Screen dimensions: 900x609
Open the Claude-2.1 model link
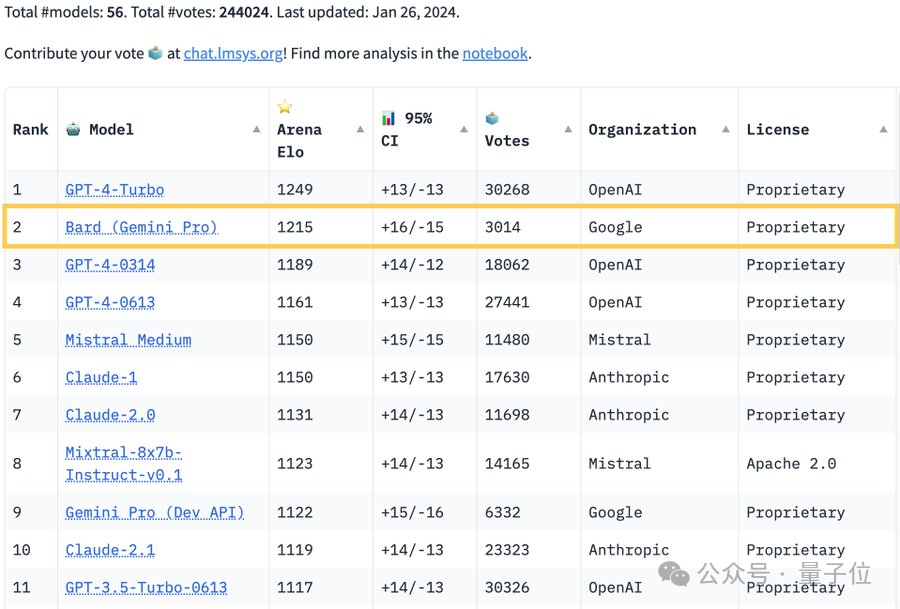click(x=110, y=550)
